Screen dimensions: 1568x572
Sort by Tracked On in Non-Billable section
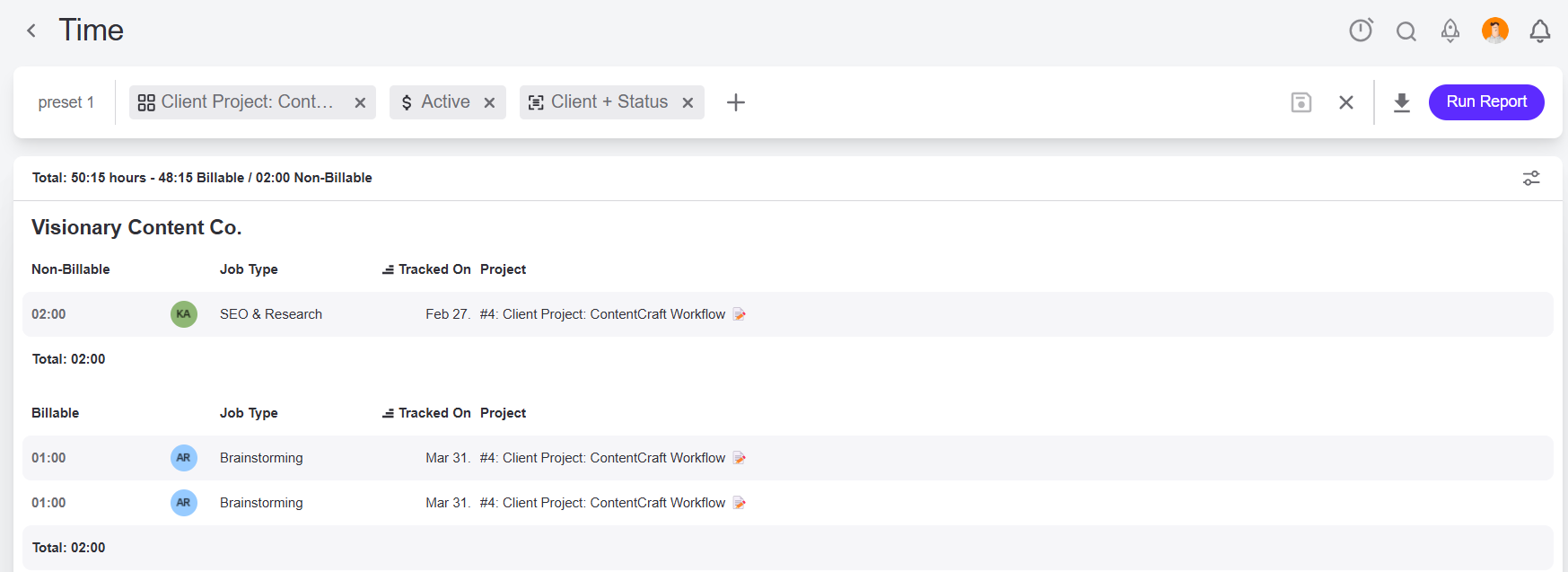point(427,269)
